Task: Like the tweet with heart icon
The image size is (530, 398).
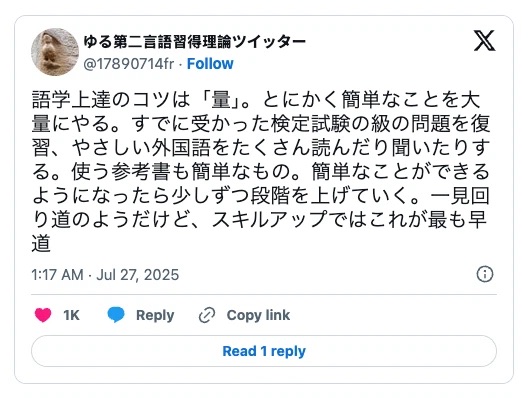Action: (x=43, y=315)
